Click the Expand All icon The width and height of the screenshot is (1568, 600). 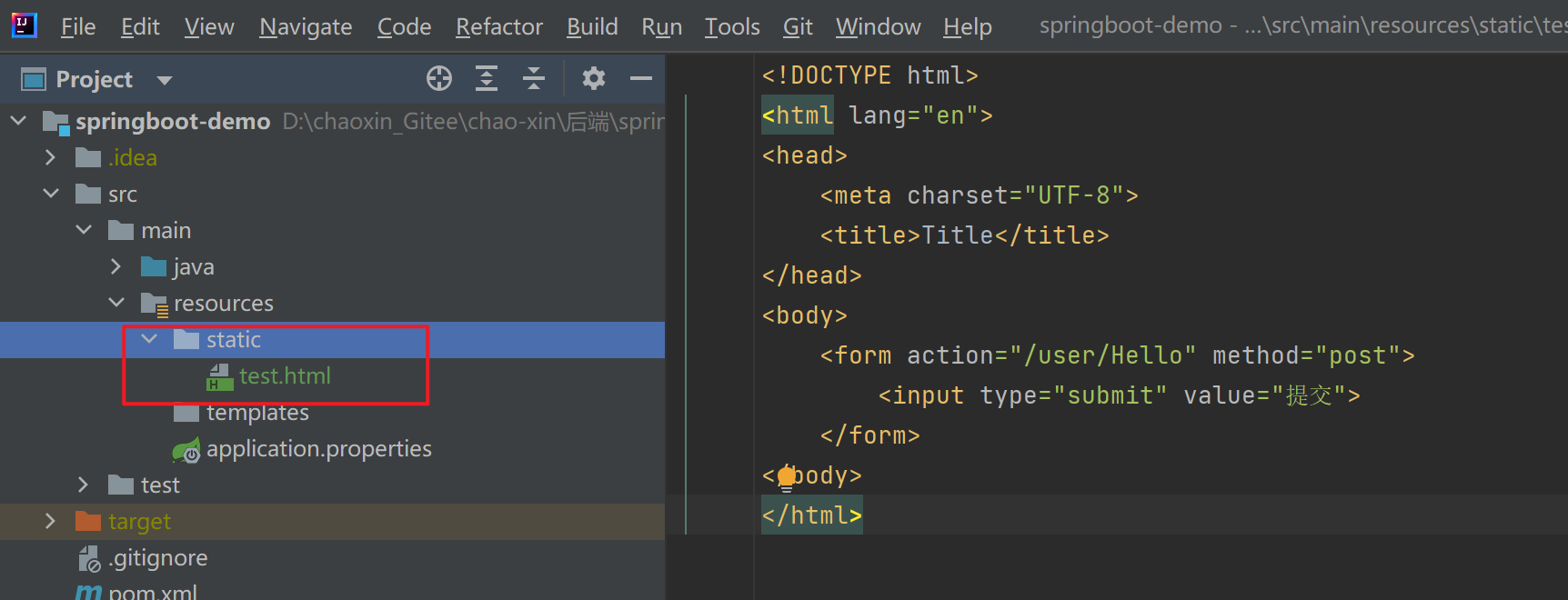coord(487,79)
